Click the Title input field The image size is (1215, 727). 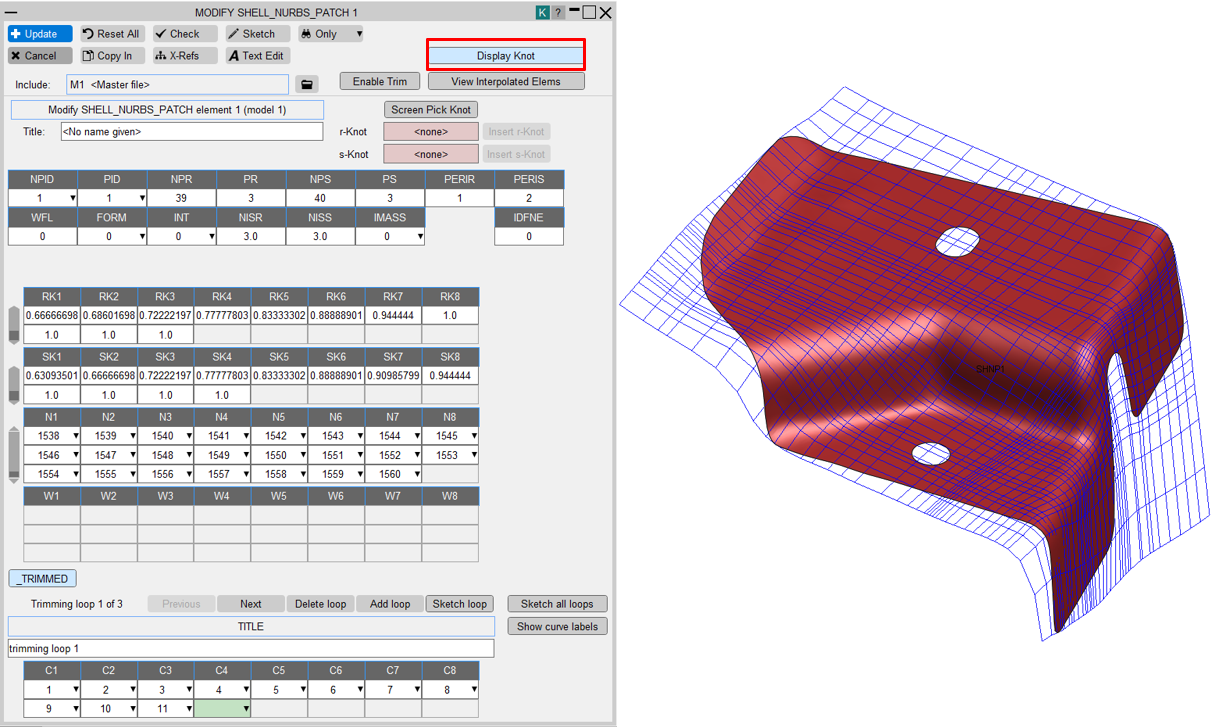click(x=191, y=132)
